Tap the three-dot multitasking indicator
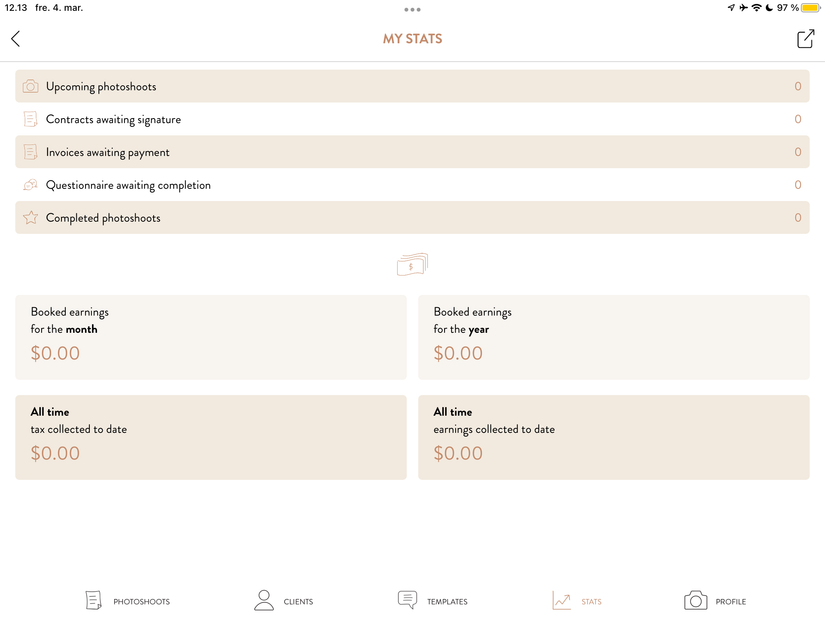Image resolution: width=825 pixels, height=619 pixels. click(412, 9)
